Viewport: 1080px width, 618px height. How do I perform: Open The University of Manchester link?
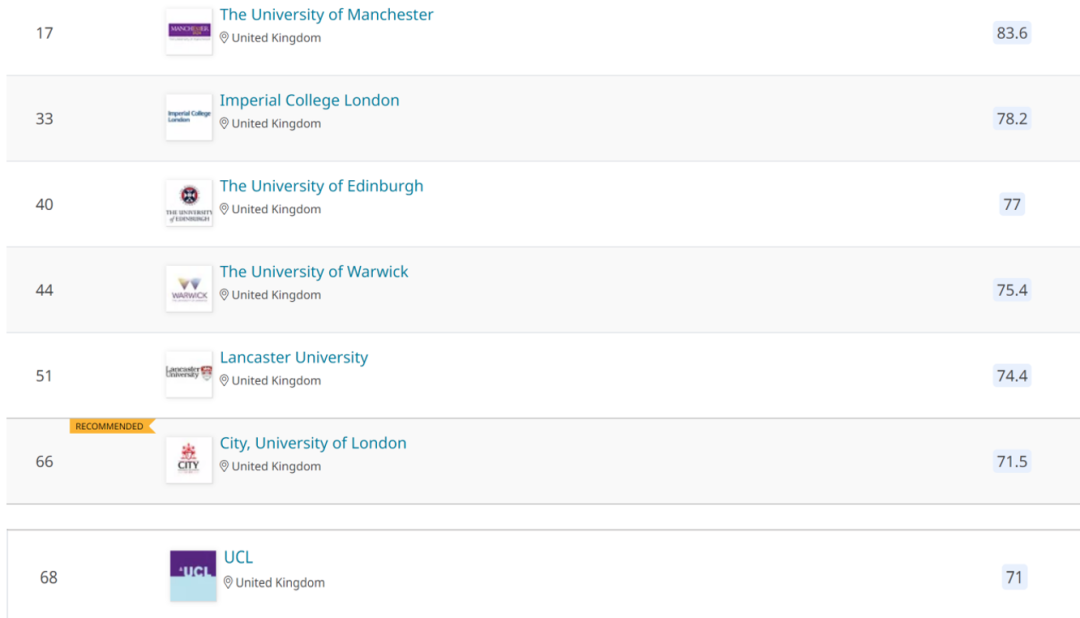pyautogui.click(x=326, y=14)
